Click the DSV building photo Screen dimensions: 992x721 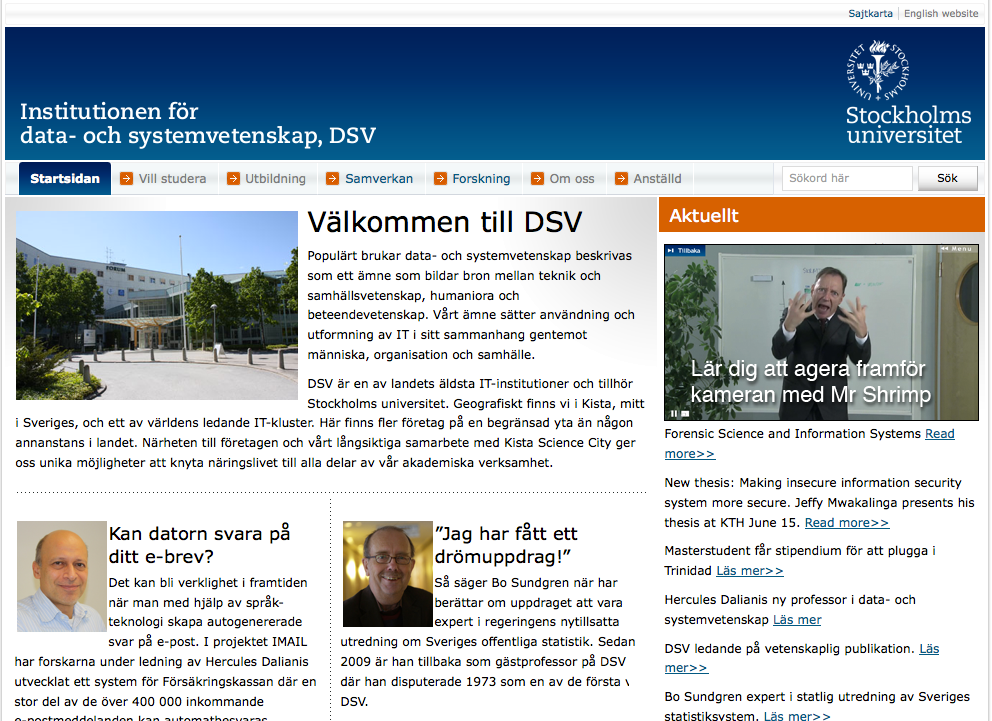pyautogui.click(x=157, y=305)
